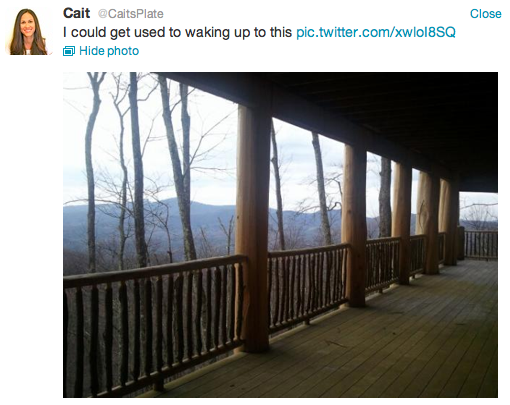Follow the twitter picture URL in tweet
Screen dimensions: 510x405
point(376,32)
